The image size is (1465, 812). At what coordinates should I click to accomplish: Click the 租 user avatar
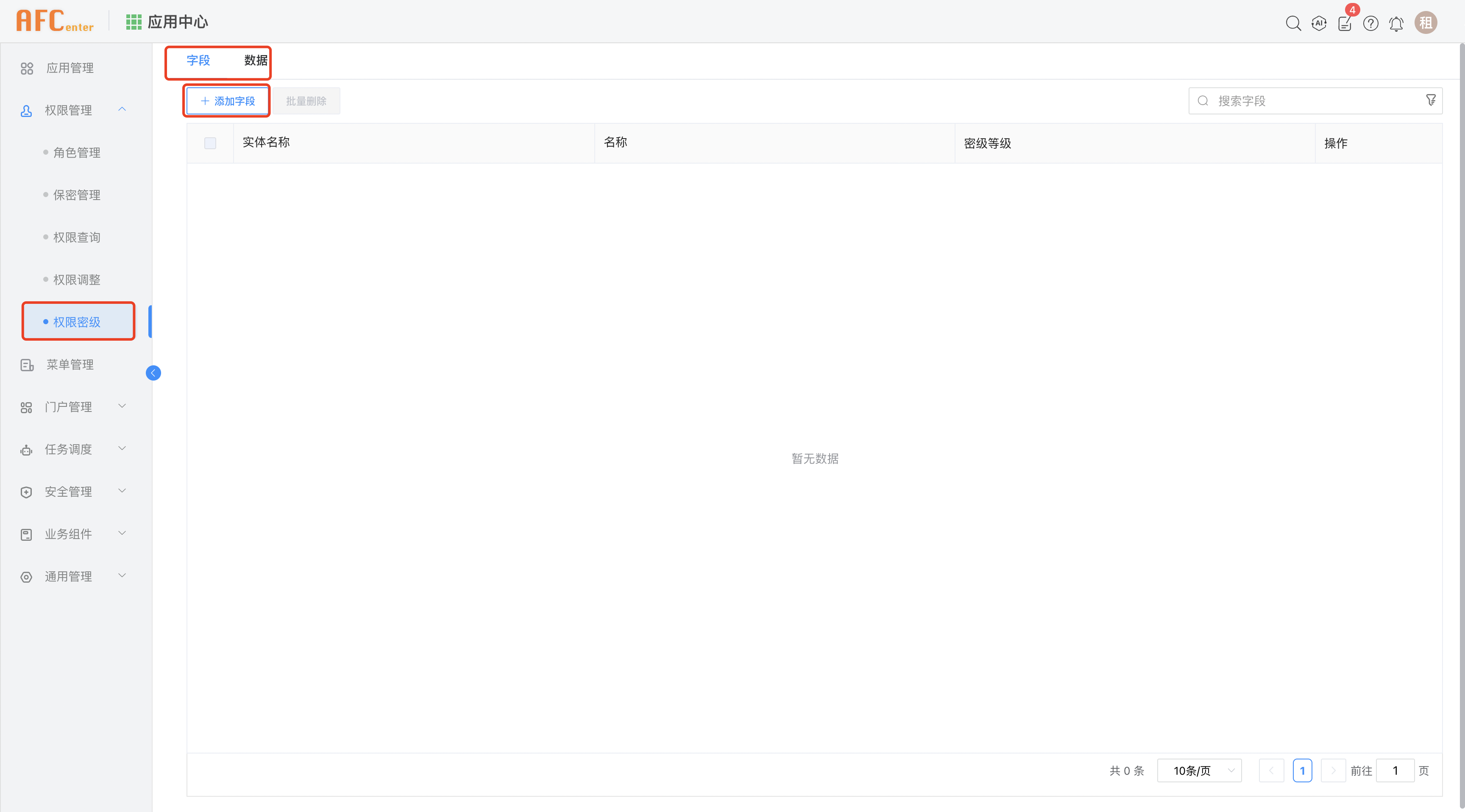click(1426, 23)
